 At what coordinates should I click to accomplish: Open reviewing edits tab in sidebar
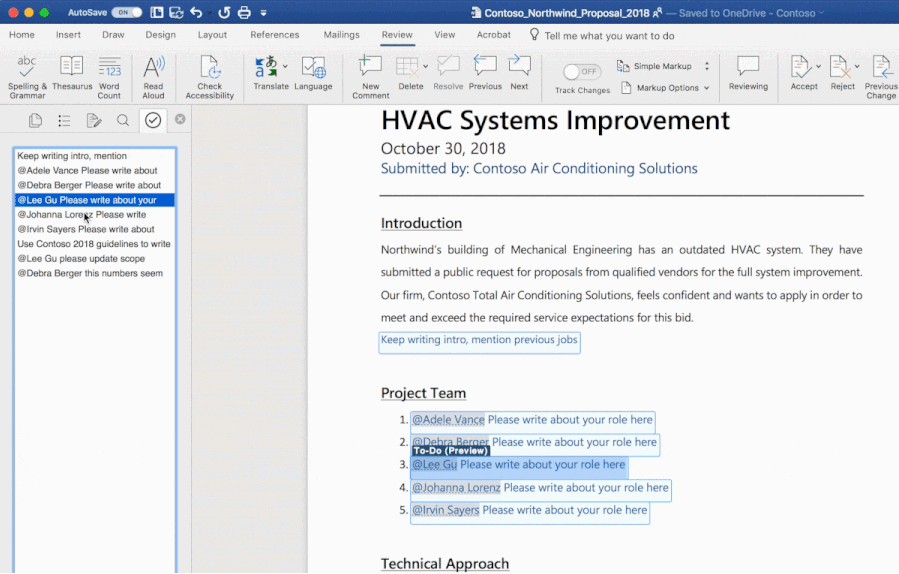point(93,120)
